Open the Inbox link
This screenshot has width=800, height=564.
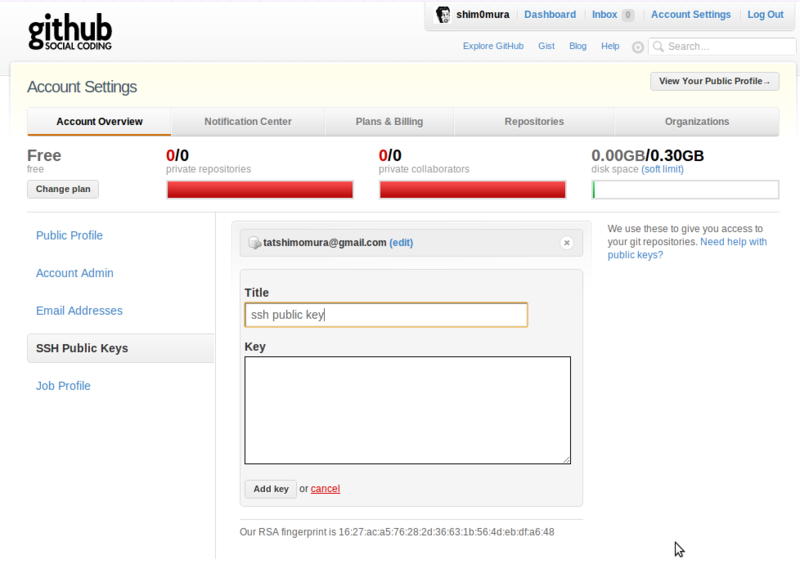click(604, 15)
